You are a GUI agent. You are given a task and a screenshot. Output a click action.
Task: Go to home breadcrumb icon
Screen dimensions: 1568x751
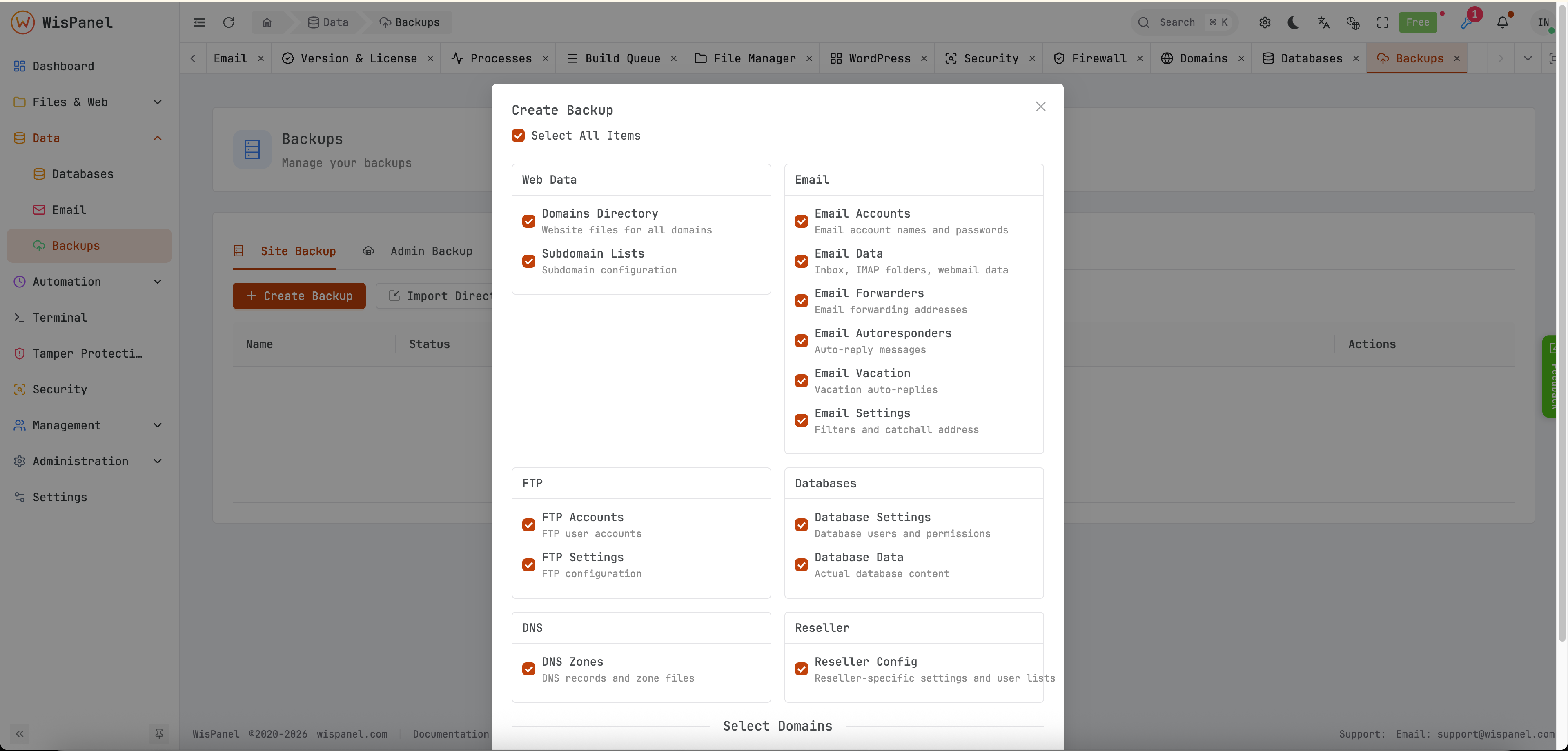[267, 22]
